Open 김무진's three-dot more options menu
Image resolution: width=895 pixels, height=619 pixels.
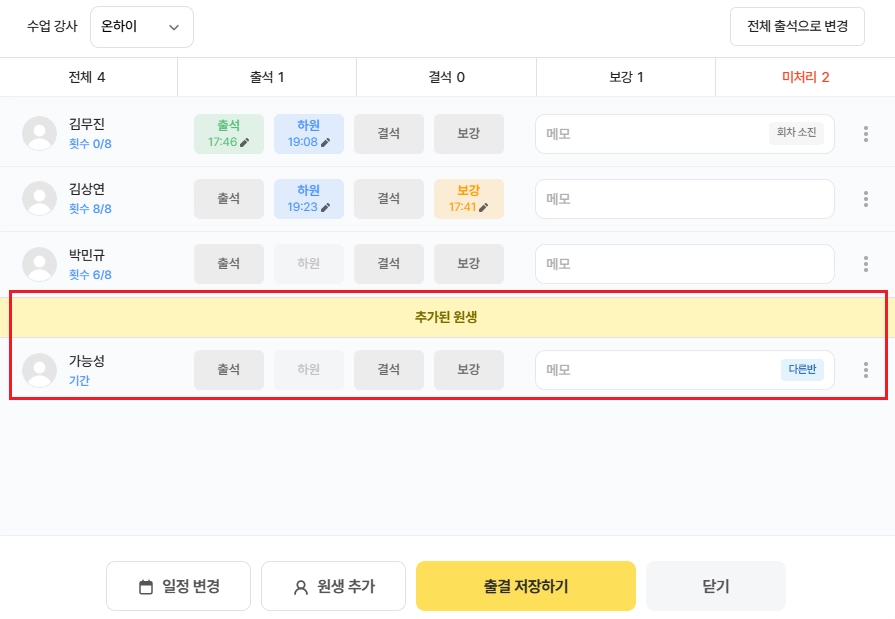click(x=865, y=134)
